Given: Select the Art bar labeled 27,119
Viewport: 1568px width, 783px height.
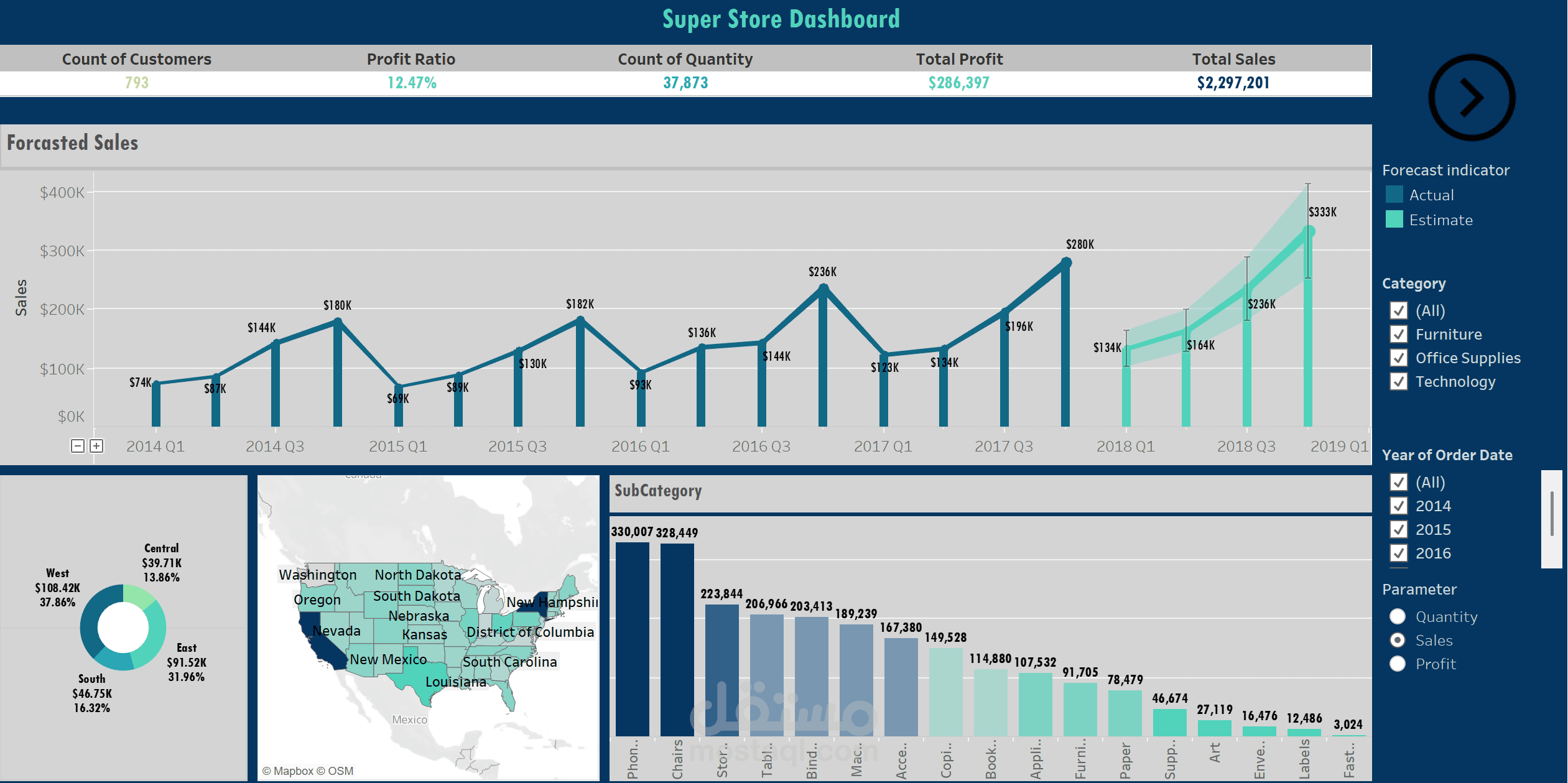Looking at the screenshot, I should [1215, 728].
